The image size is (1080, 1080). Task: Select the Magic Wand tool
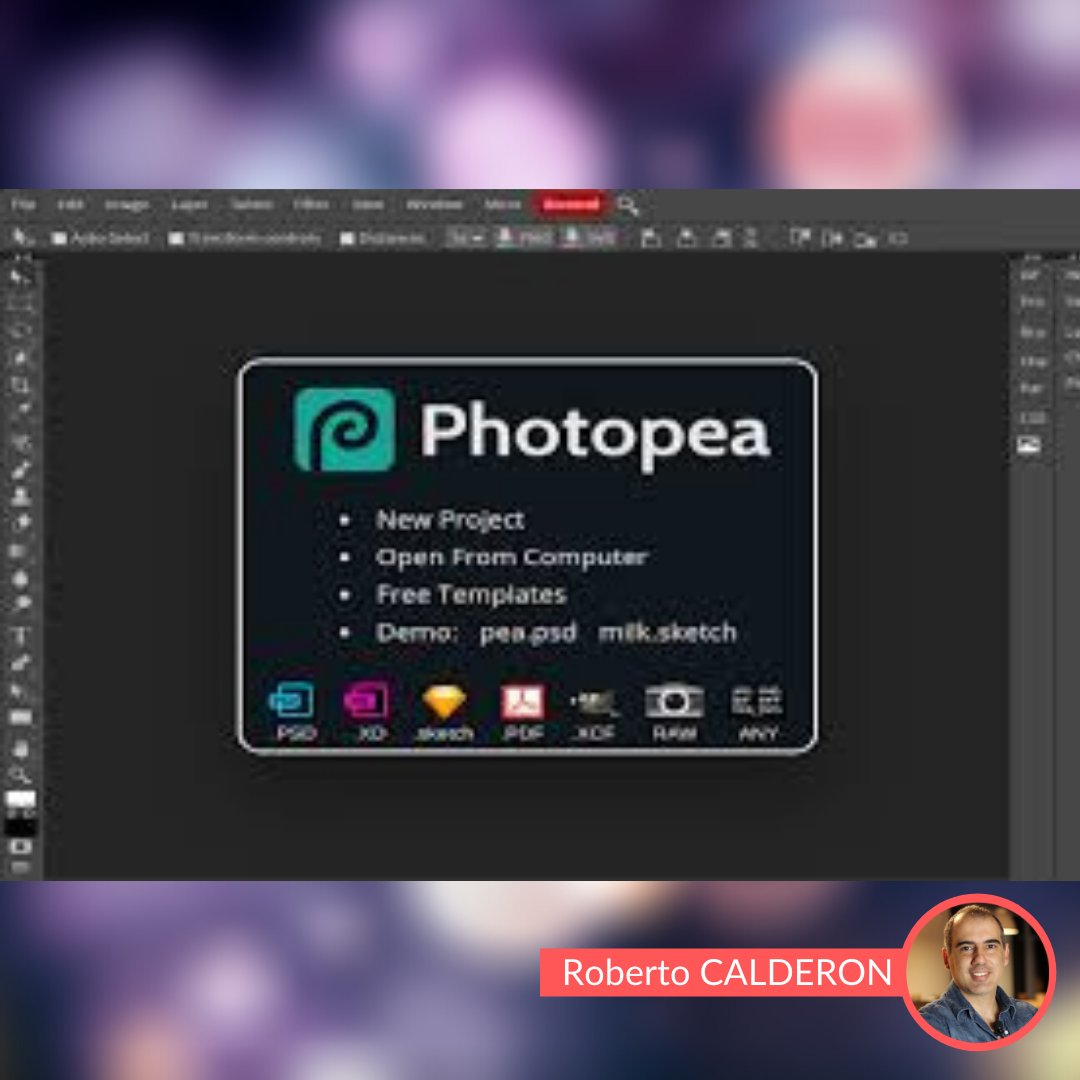pyautogui.click(x=20, y=358)
